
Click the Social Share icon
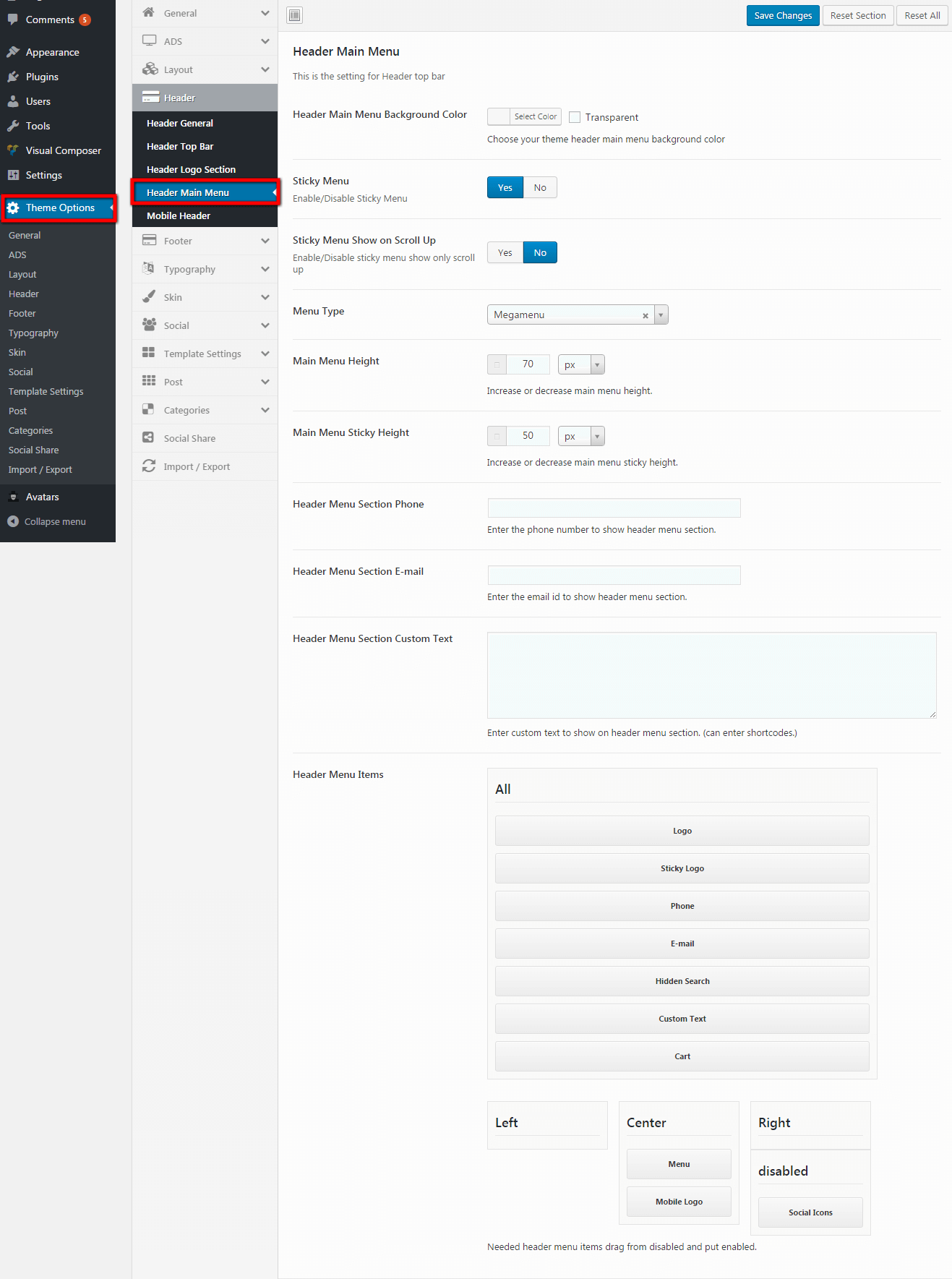149,438
